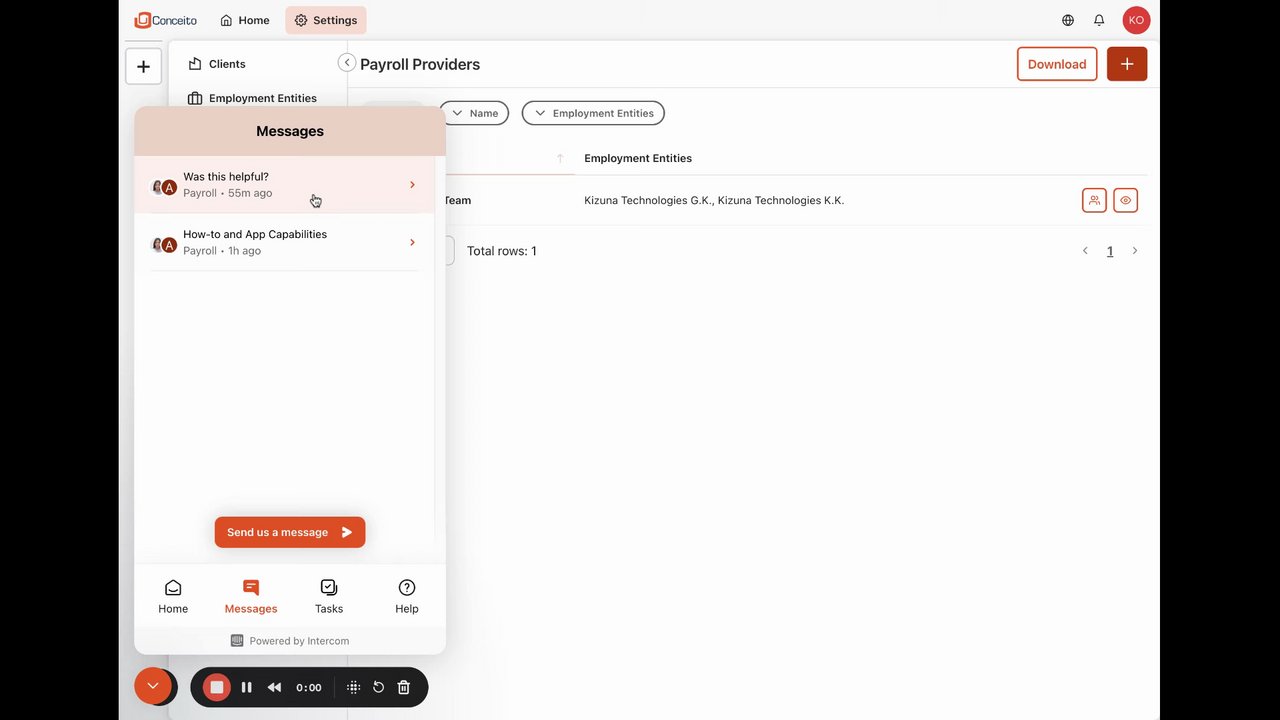
Task: Switch to the Messages tab
Action: pos(251,596)
